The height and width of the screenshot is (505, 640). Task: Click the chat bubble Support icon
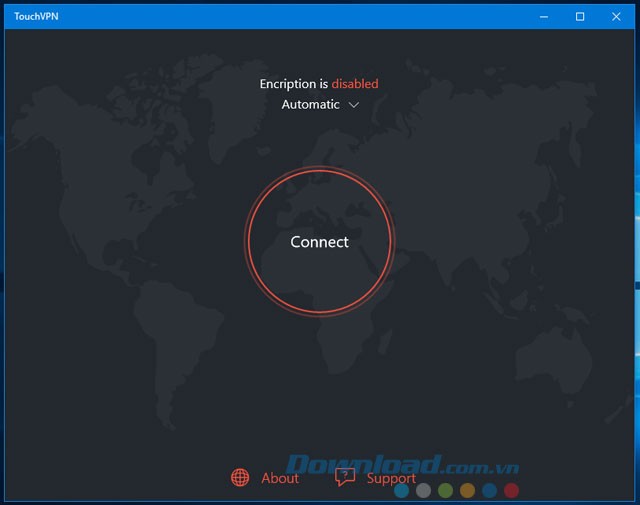click(345, 478)
